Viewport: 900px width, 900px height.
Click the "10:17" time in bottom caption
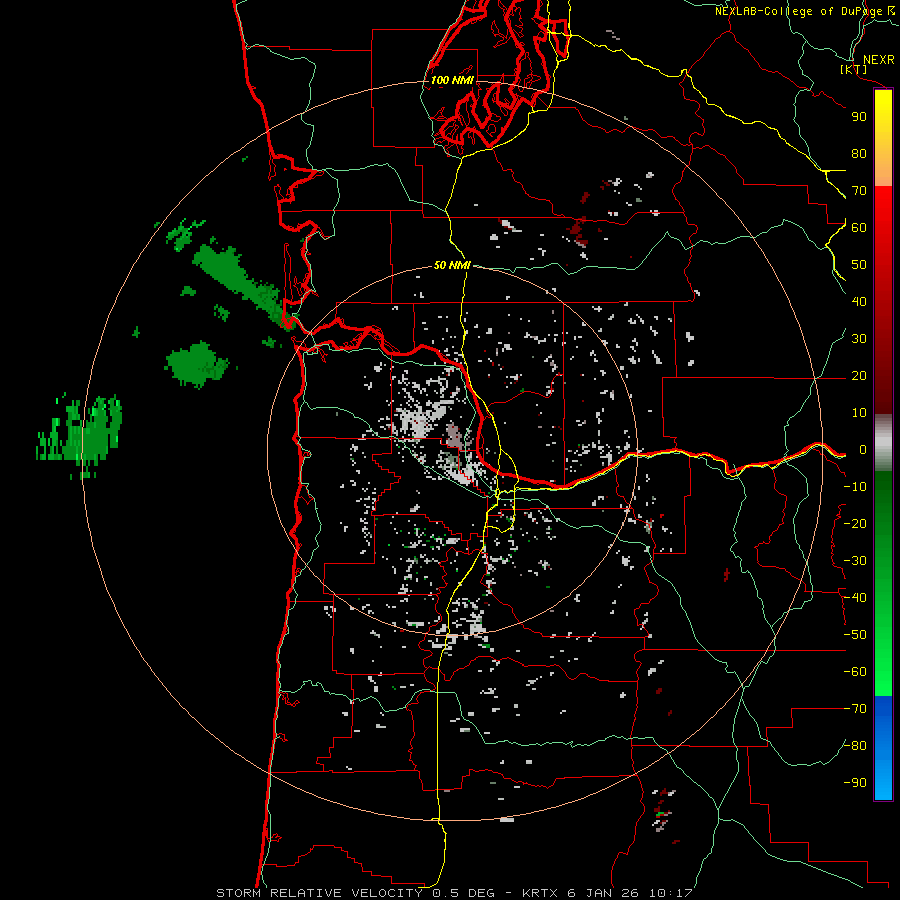670,893
